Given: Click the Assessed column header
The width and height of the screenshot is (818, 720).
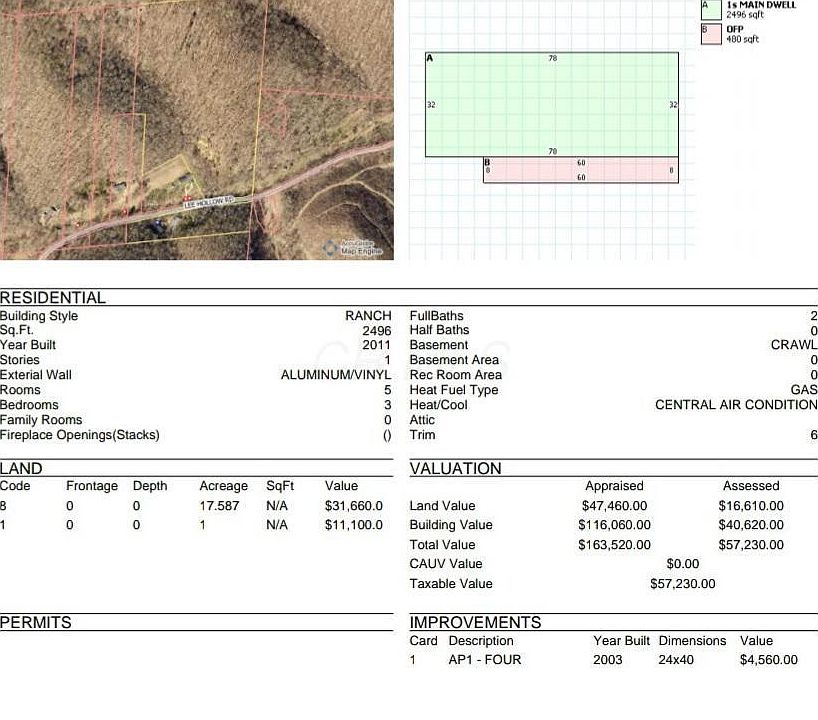Looking at the screenshot, I should click(751, 486).
